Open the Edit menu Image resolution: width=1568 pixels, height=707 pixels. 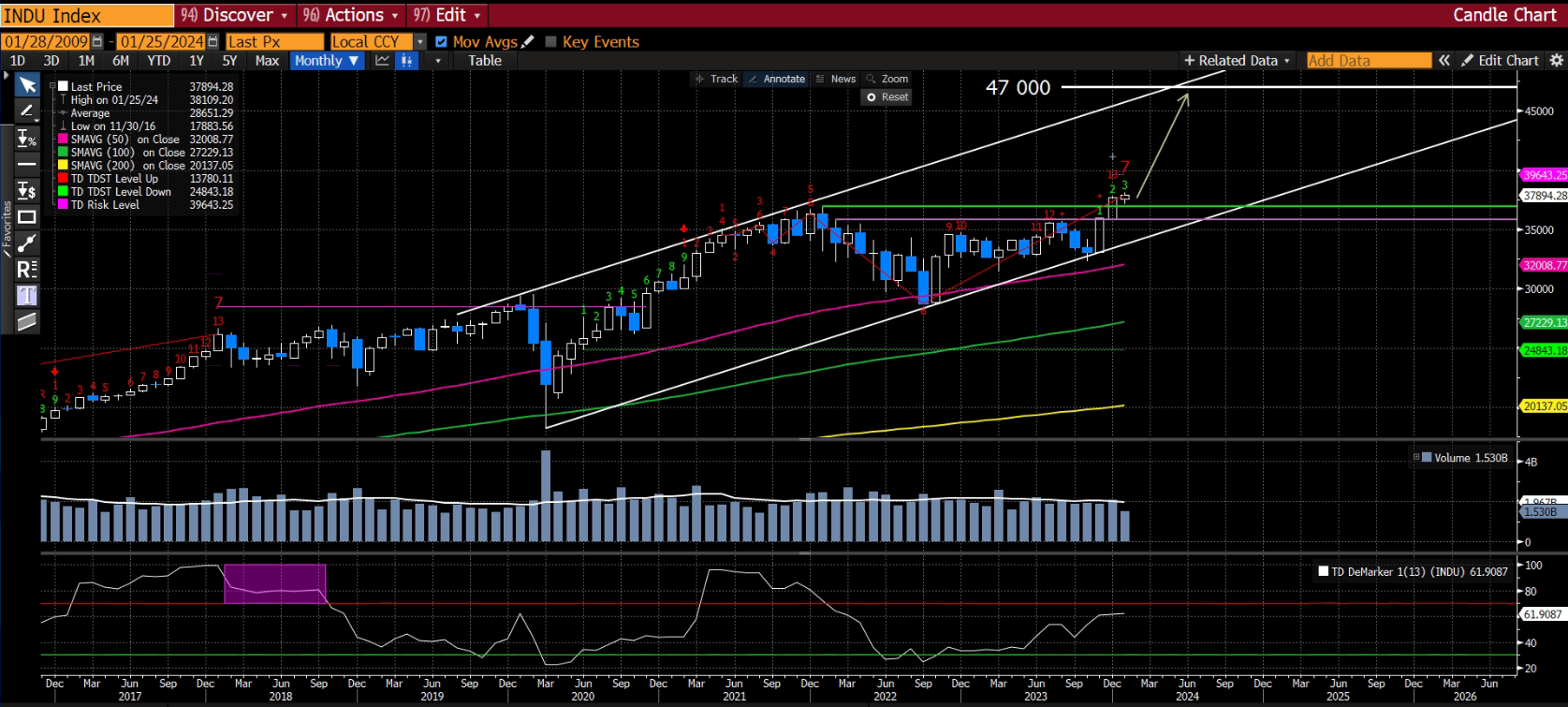pos(447,15)
